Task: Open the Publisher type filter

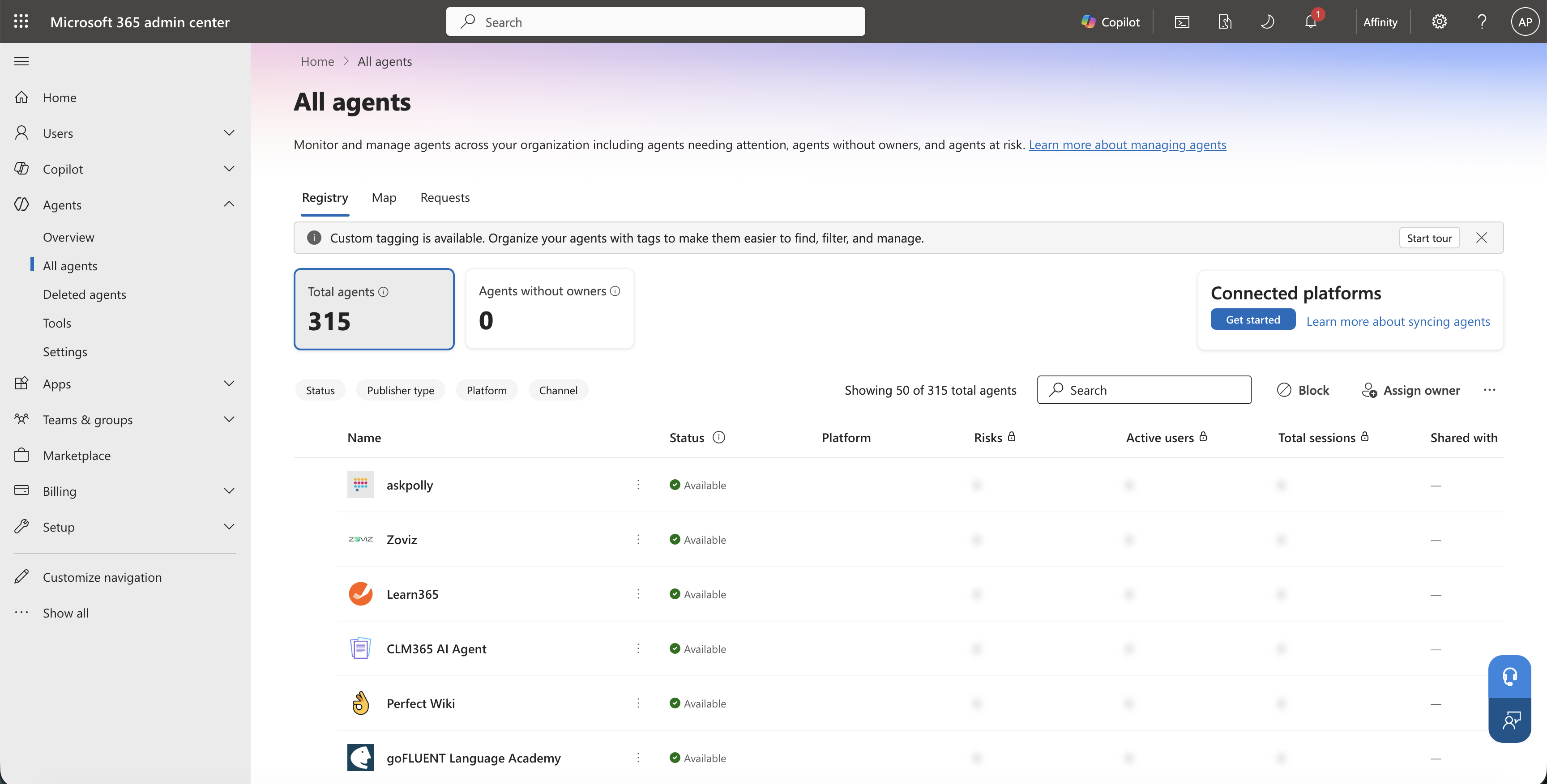Action: 401,390
